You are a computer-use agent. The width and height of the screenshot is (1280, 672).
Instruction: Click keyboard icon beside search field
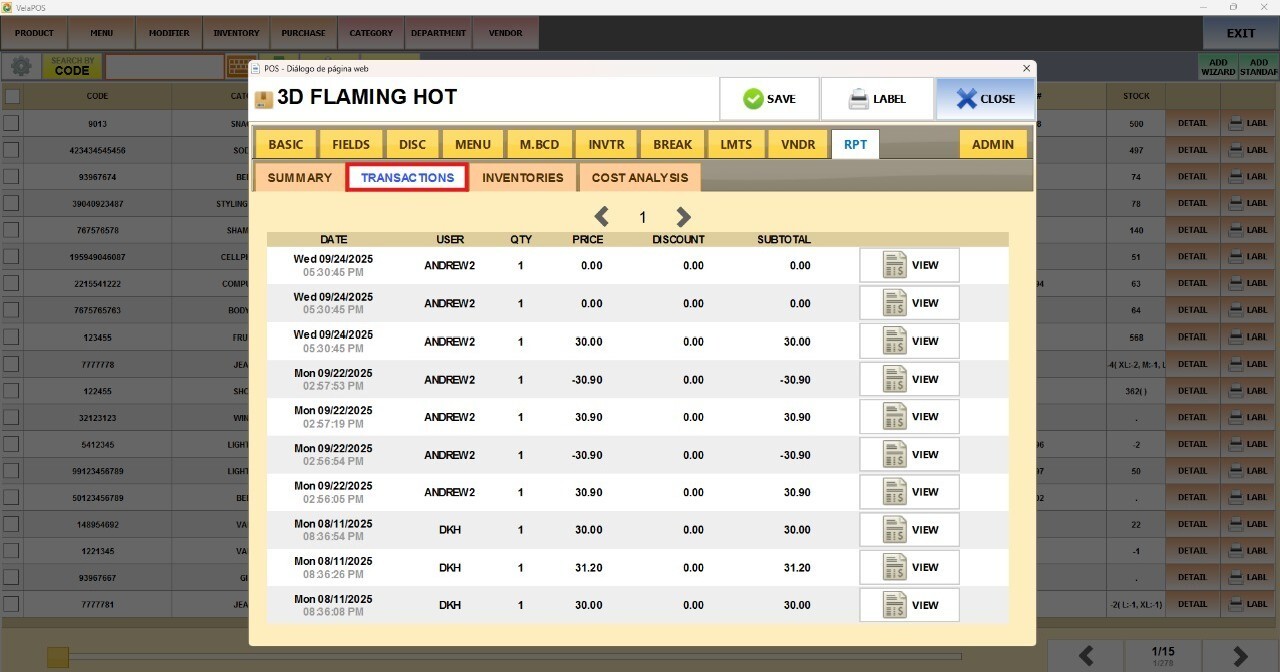238,67
